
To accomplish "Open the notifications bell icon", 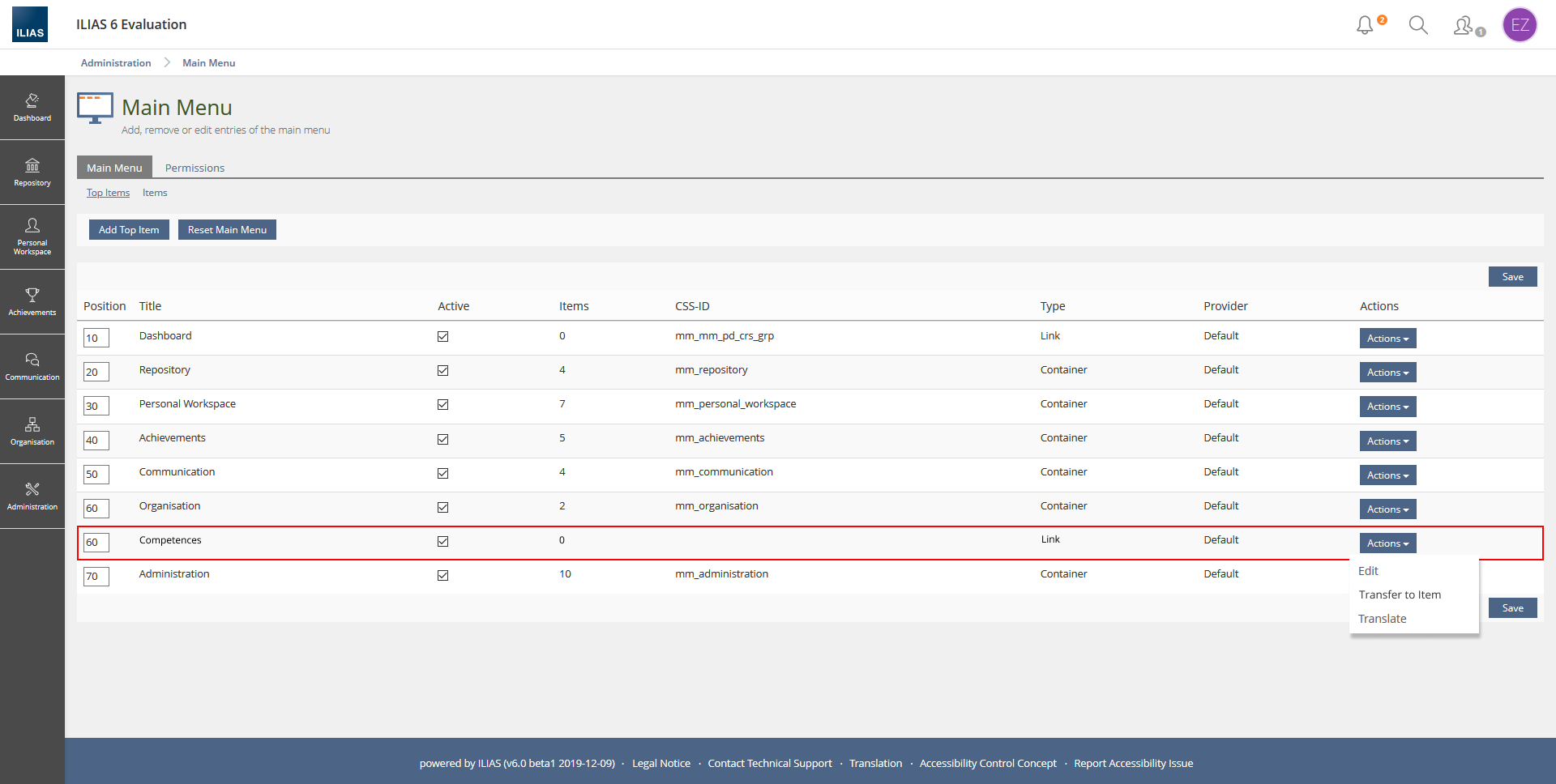I will point(1366,25).
